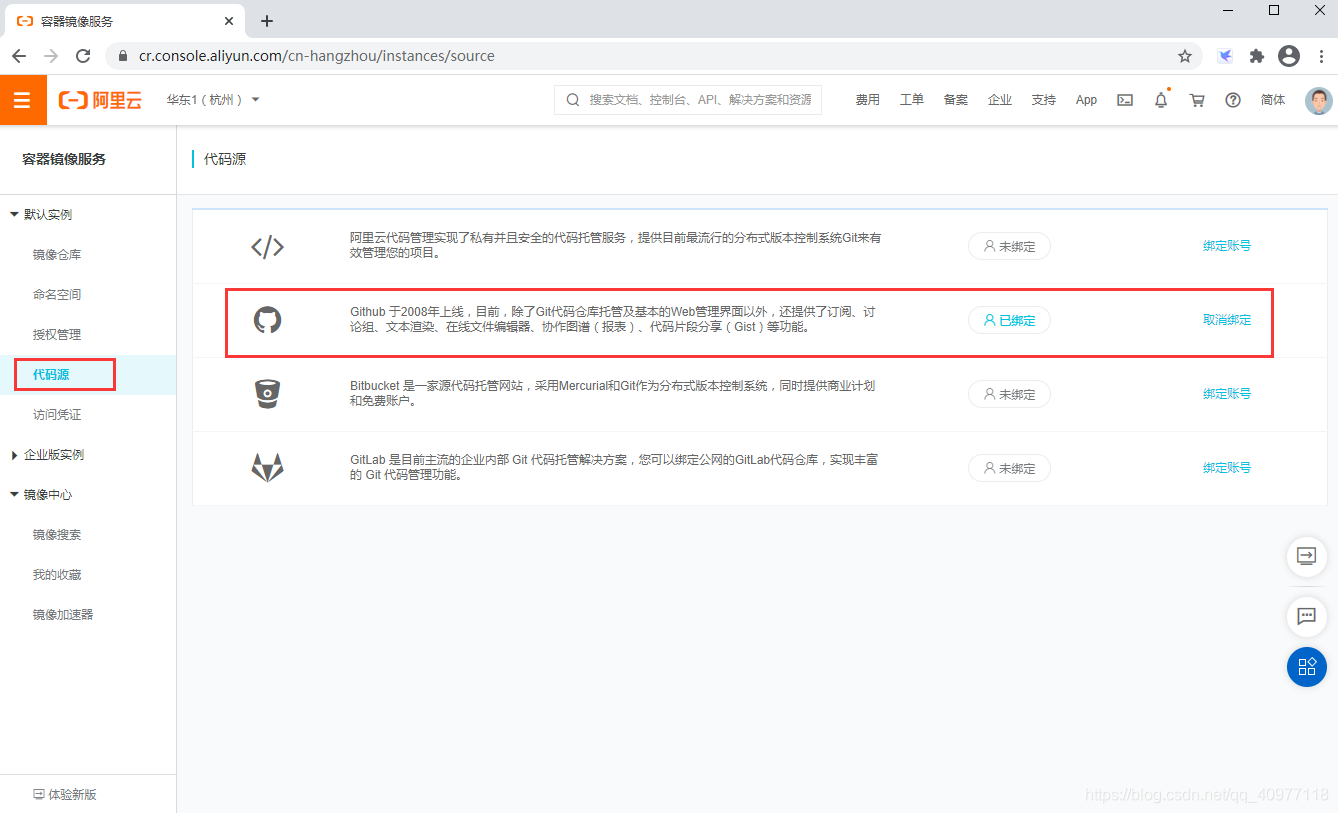Bookmark this page with the star icon
Viewport: 1338px width, 813px height.
(x=1185, y=56)
